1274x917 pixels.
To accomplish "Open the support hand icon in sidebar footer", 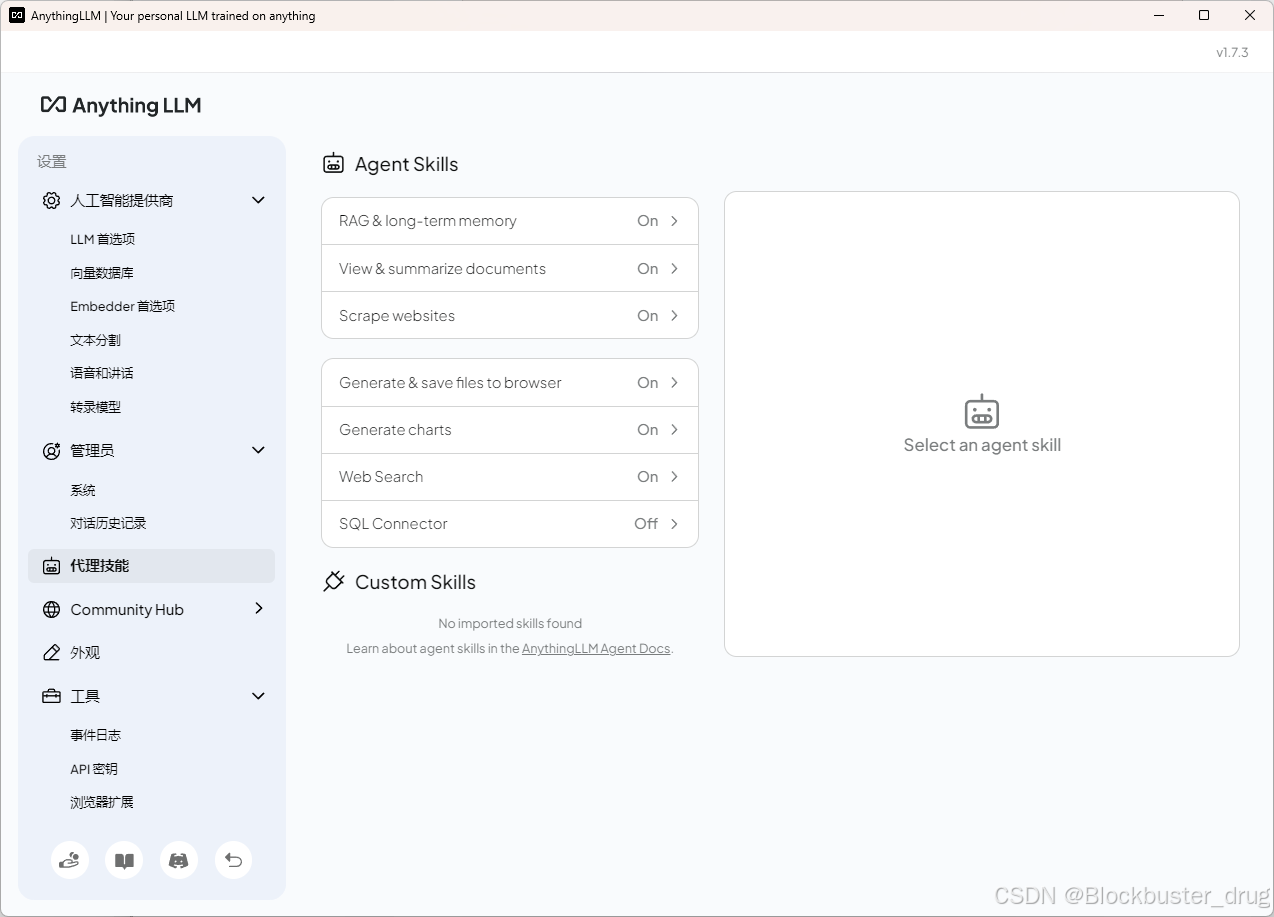I will [70, 860].
